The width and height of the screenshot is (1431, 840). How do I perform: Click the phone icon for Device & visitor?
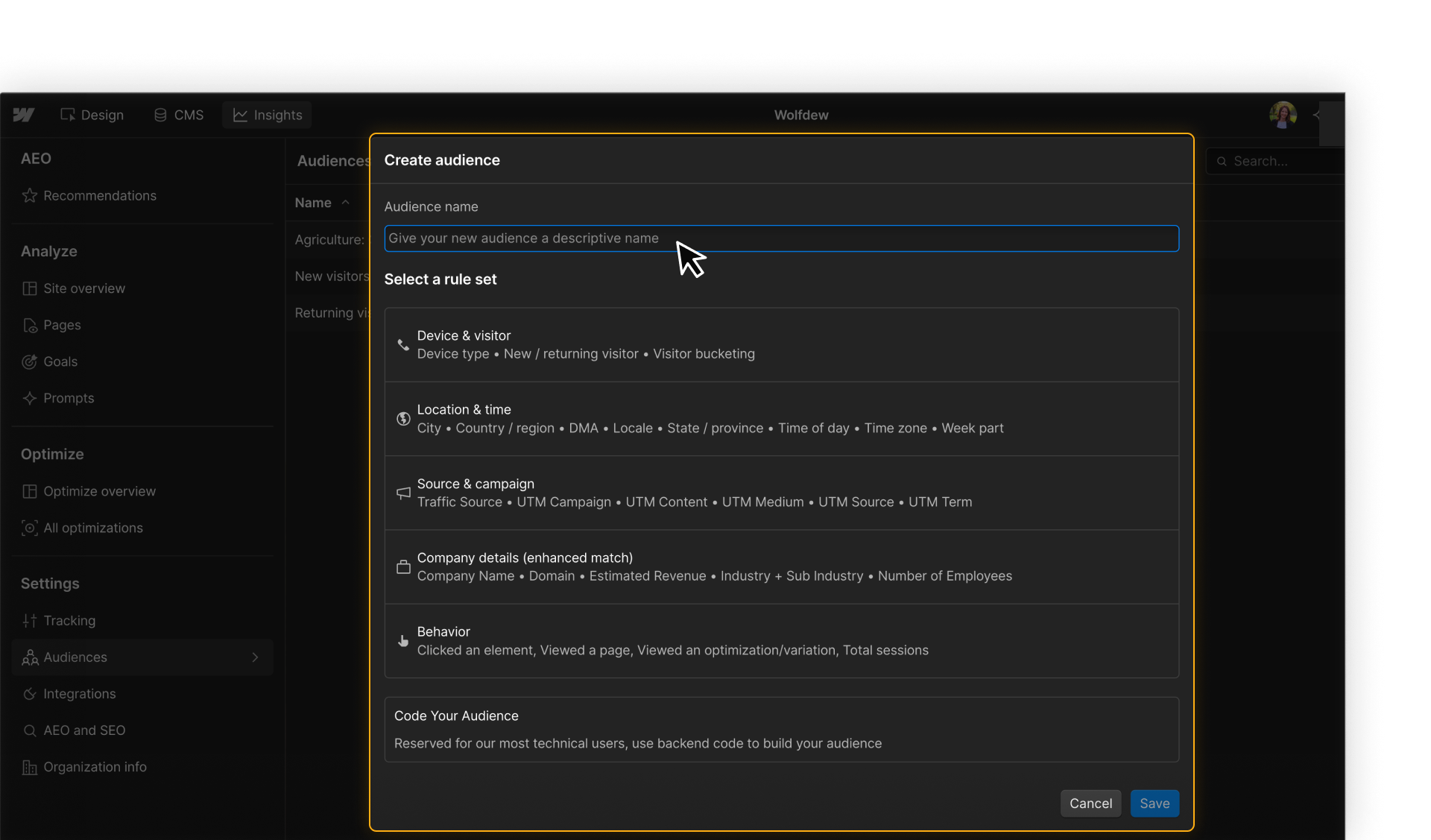coord(403,345)
